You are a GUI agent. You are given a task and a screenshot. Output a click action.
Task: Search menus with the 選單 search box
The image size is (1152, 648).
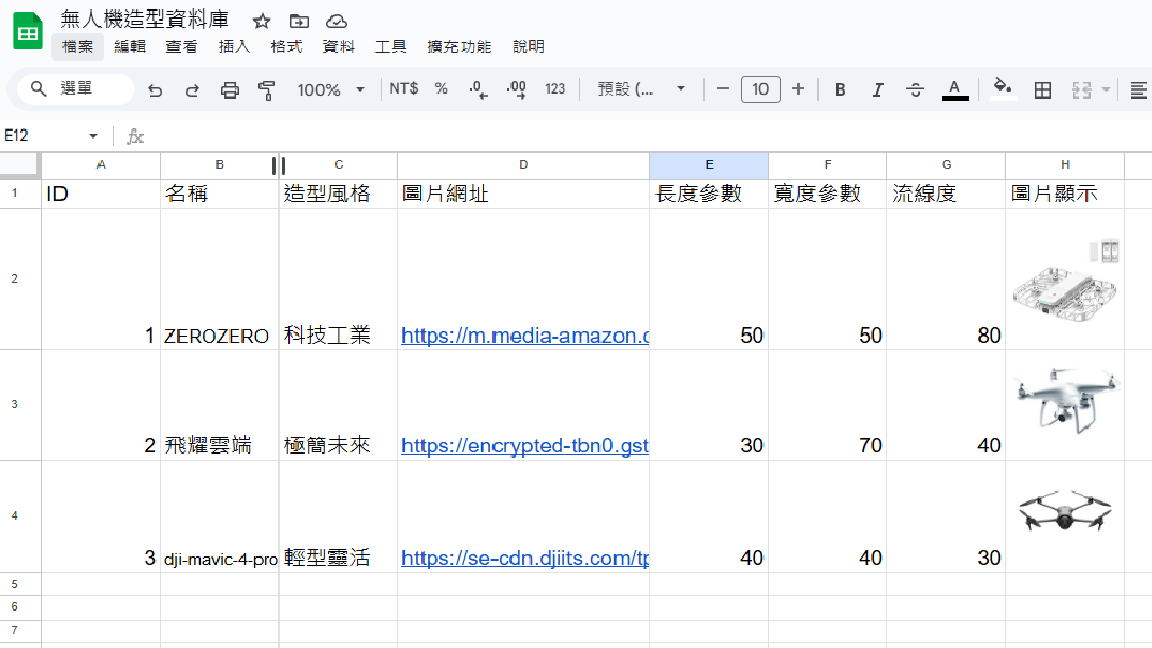76,89
